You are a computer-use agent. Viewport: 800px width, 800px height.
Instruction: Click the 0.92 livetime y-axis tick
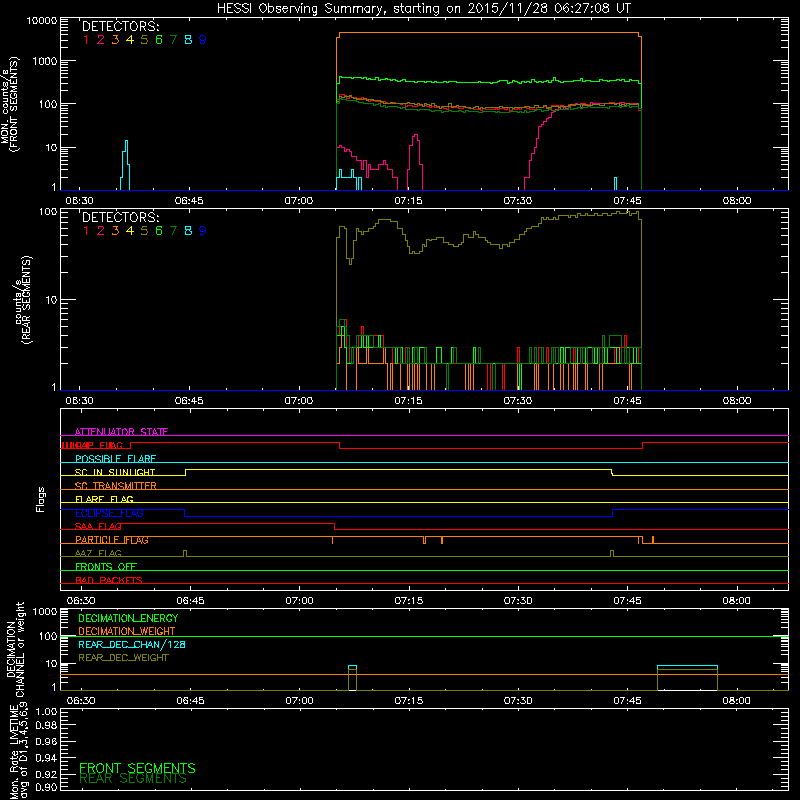[x=46, y=774]
